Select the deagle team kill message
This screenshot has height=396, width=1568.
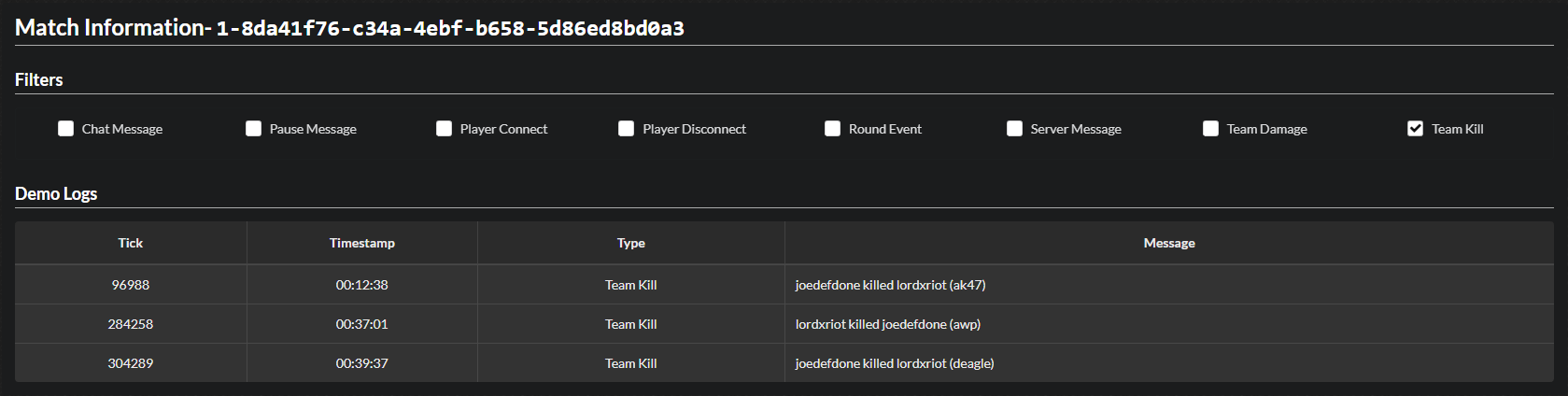coord(895,363)
